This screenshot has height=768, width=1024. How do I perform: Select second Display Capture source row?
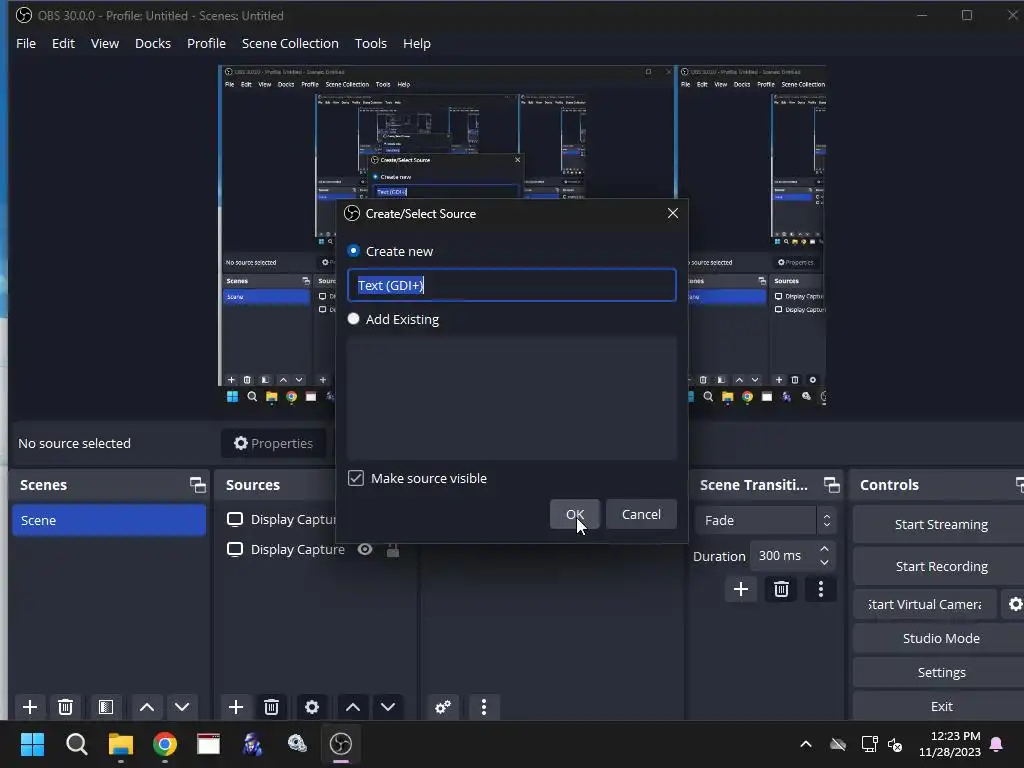pos(316,550)
